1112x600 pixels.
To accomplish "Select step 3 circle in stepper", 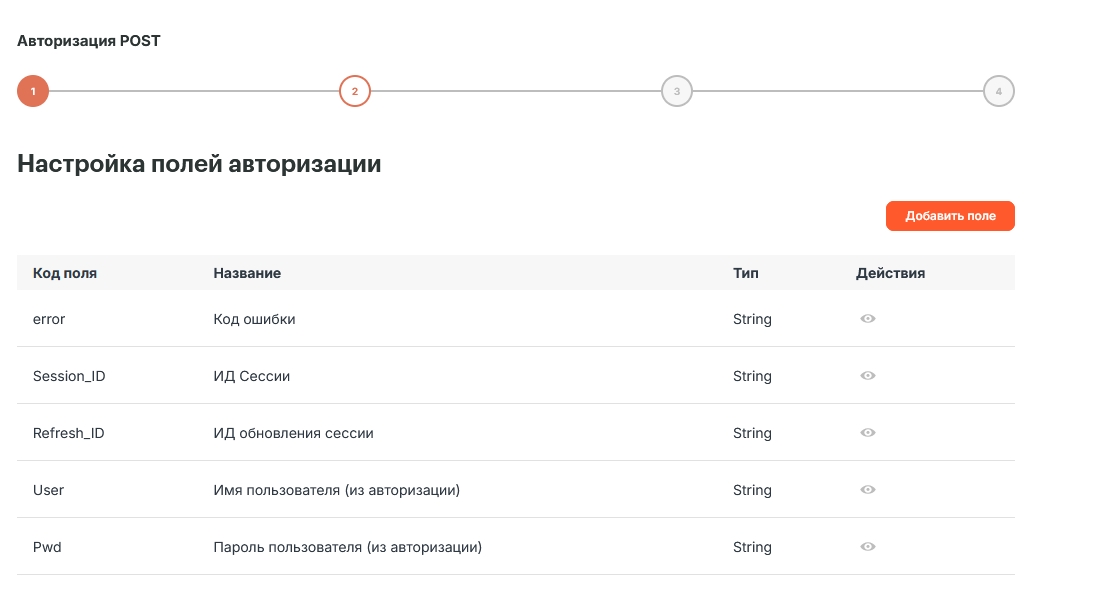I will tap(677, 91).
